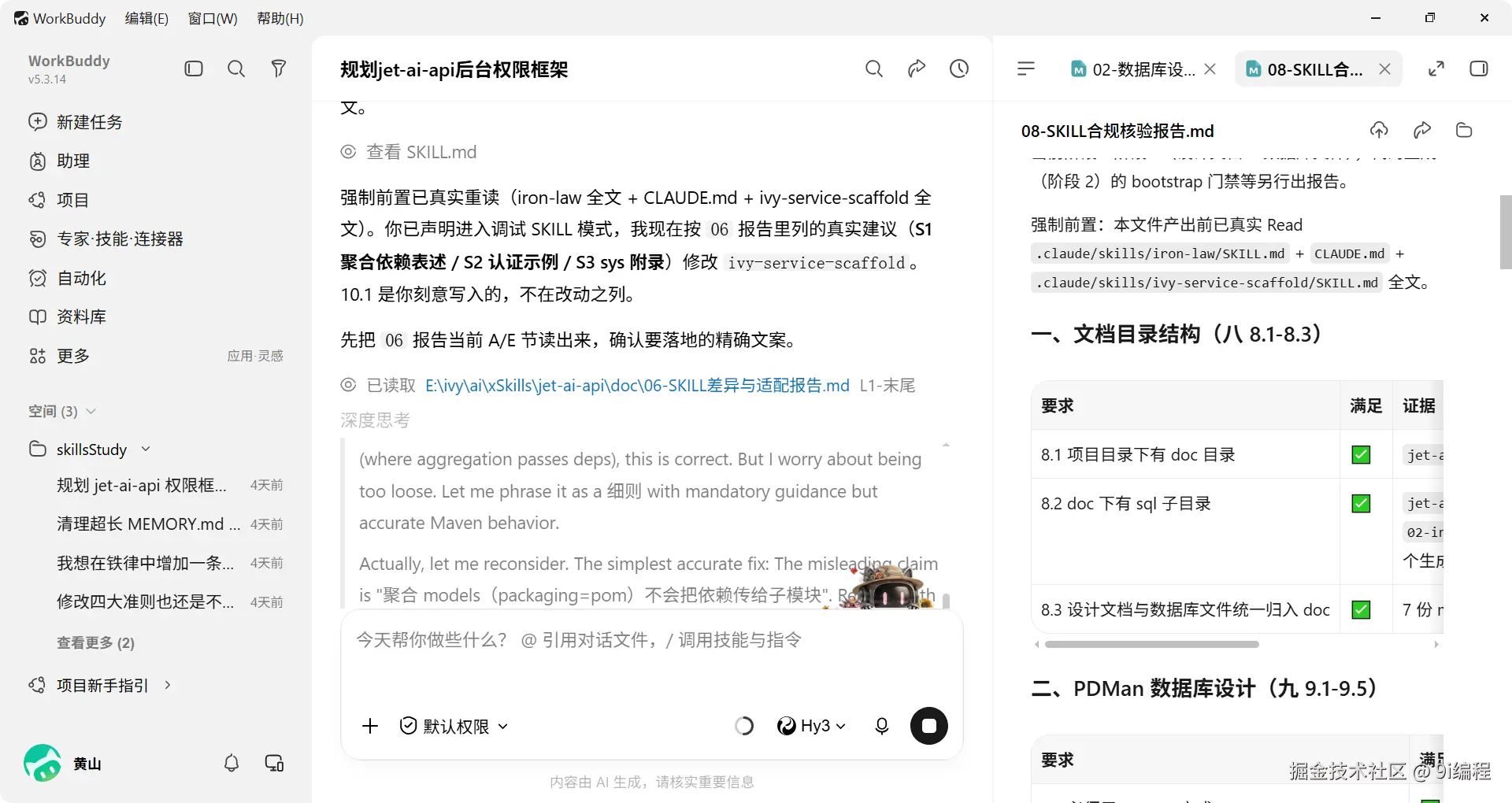
Task: Click the 查看 SKILL.md step
Action: click(x=409, y=151)
